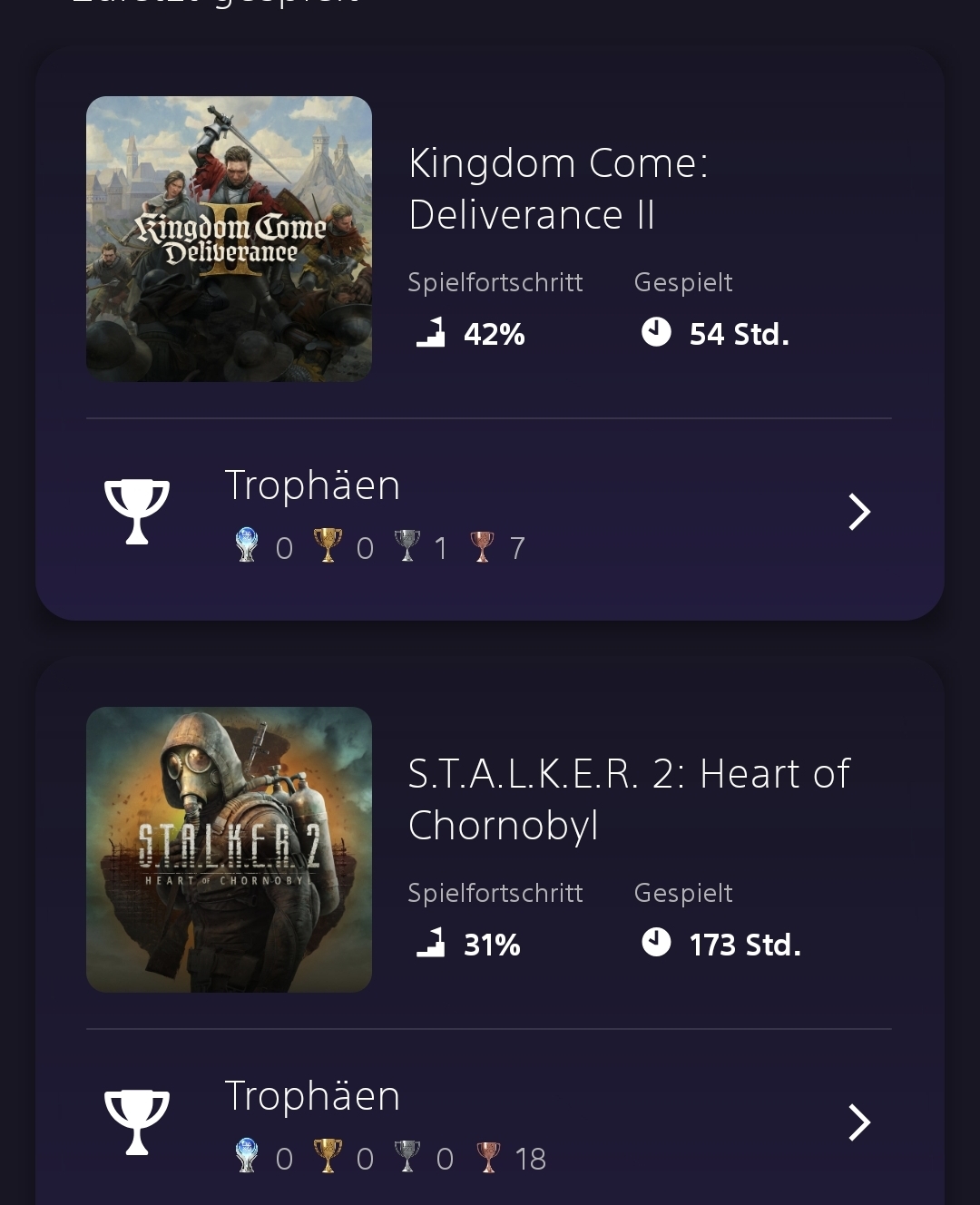Click Kingdom Come playtime clock icon
Image resolution: width=980 pixels, height=1205 pixels.
pyautogui.click(x=656, y=332)
